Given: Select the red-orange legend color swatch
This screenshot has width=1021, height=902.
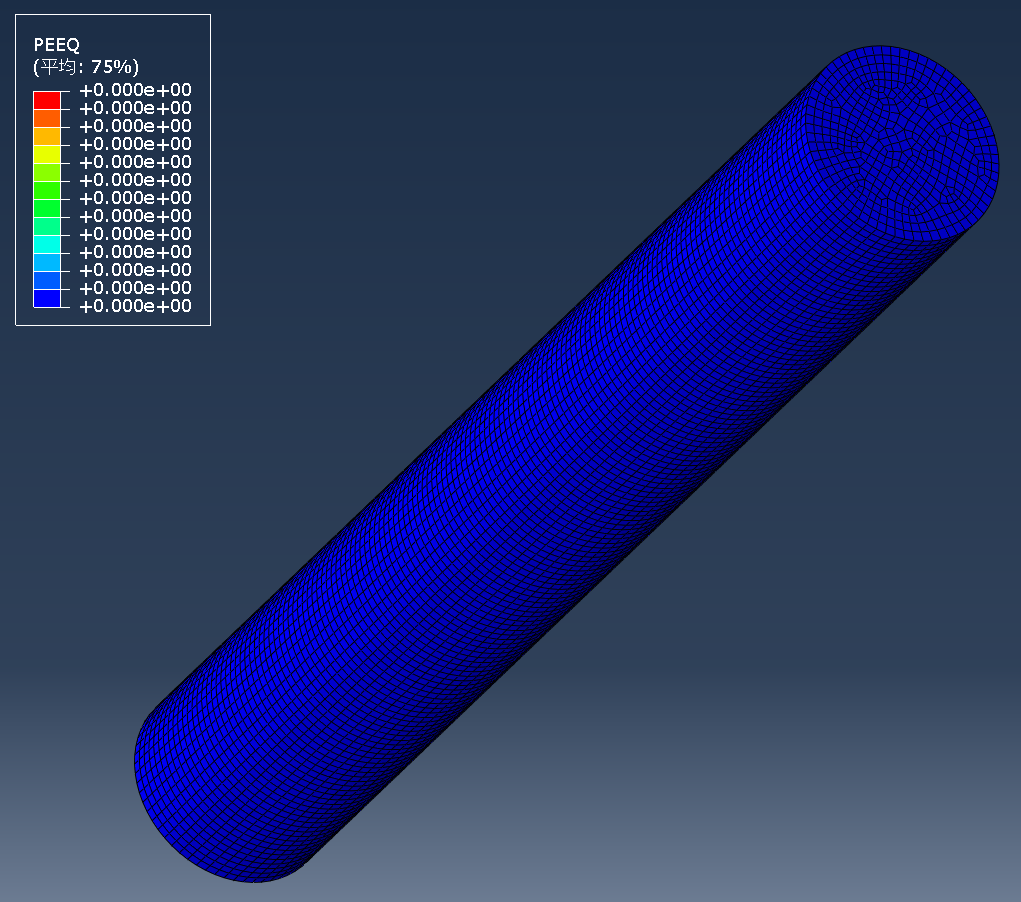Looking at the screenshot, I should coord(47,119).
